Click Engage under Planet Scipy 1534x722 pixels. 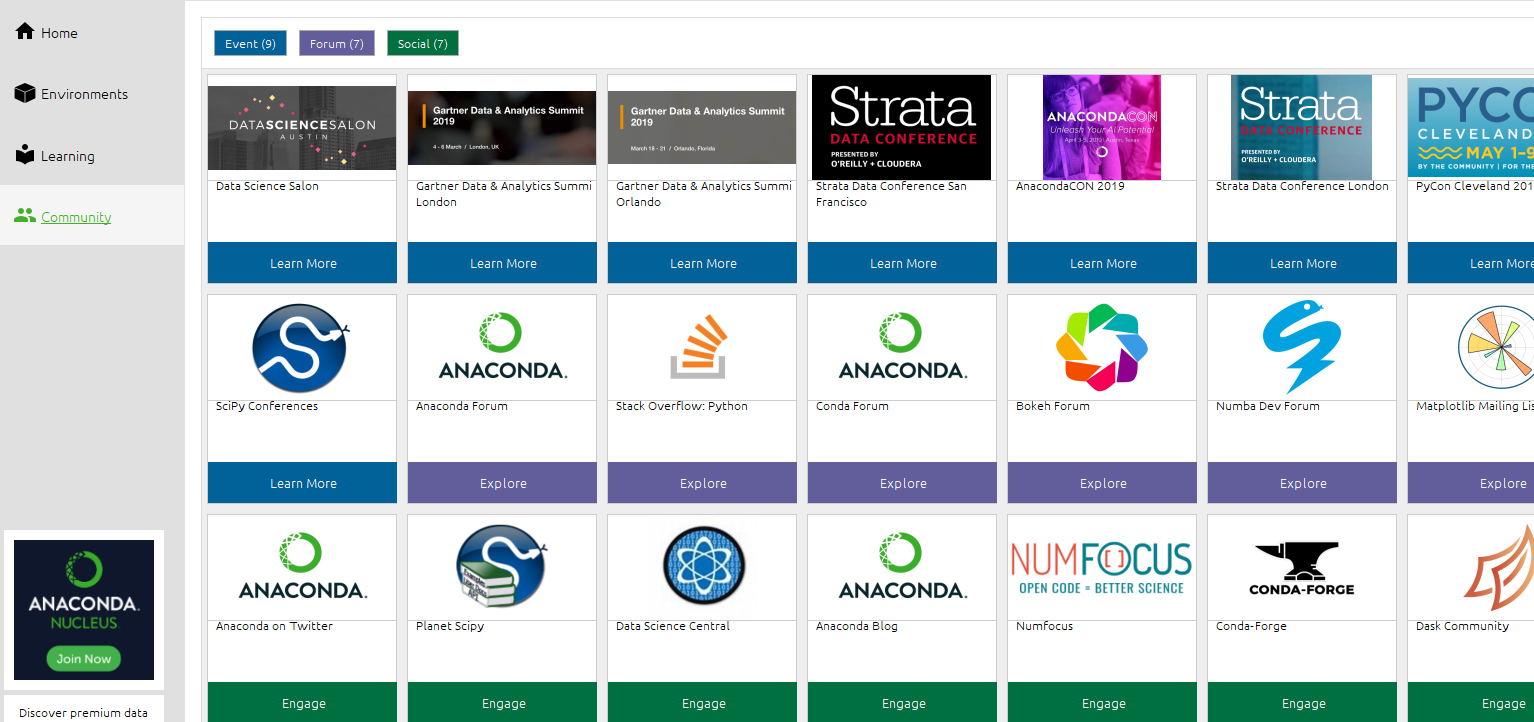(x=502, y=702)
